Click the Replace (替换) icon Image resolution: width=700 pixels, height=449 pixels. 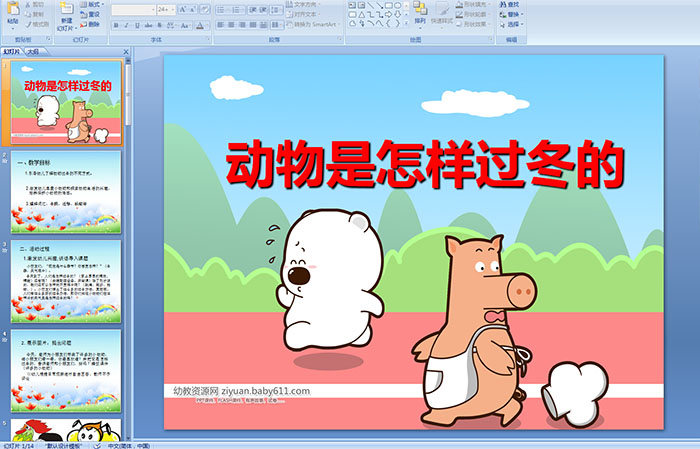(x=510, y=14)
